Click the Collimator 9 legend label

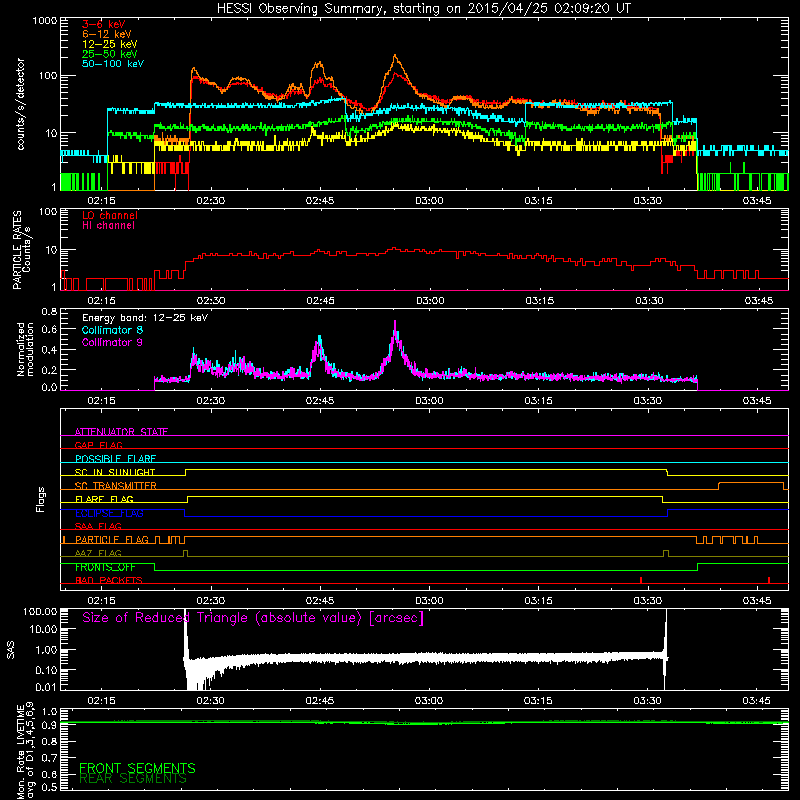tap(112, 342)
